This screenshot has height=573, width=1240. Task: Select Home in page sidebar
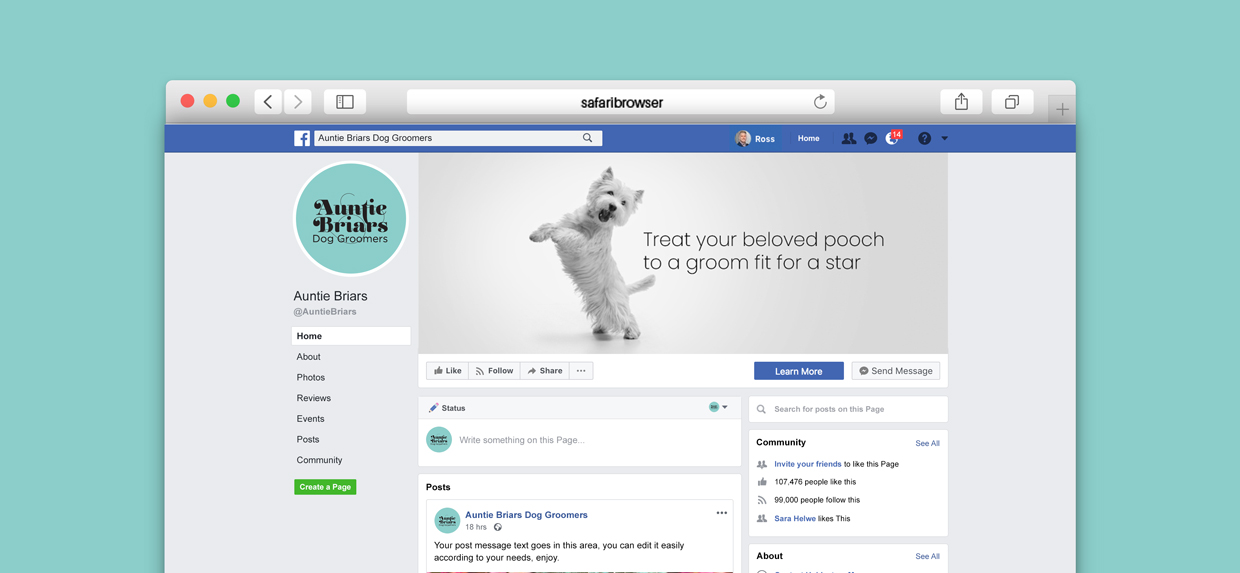(351, 336)
